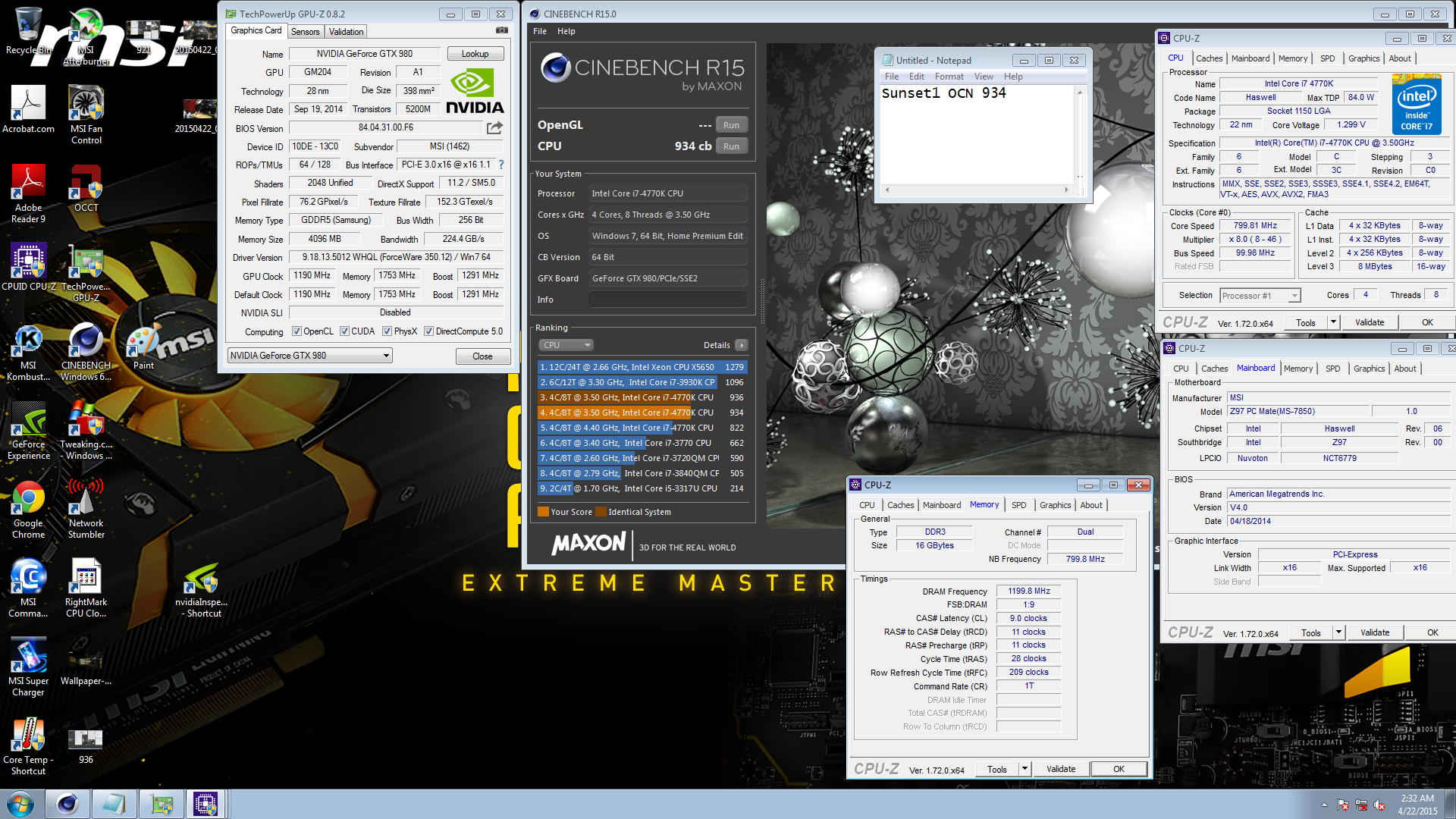Viewport: 1456px width, 819px height.
Task: Open Cinebench Help menu
Action: 566,31
